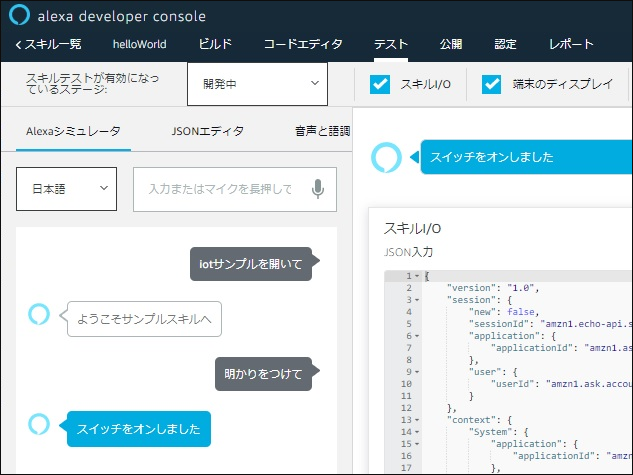Select the テスト tab
Image resolution: width=633 pixels, height=475 pixels.
tap(391, 44)
